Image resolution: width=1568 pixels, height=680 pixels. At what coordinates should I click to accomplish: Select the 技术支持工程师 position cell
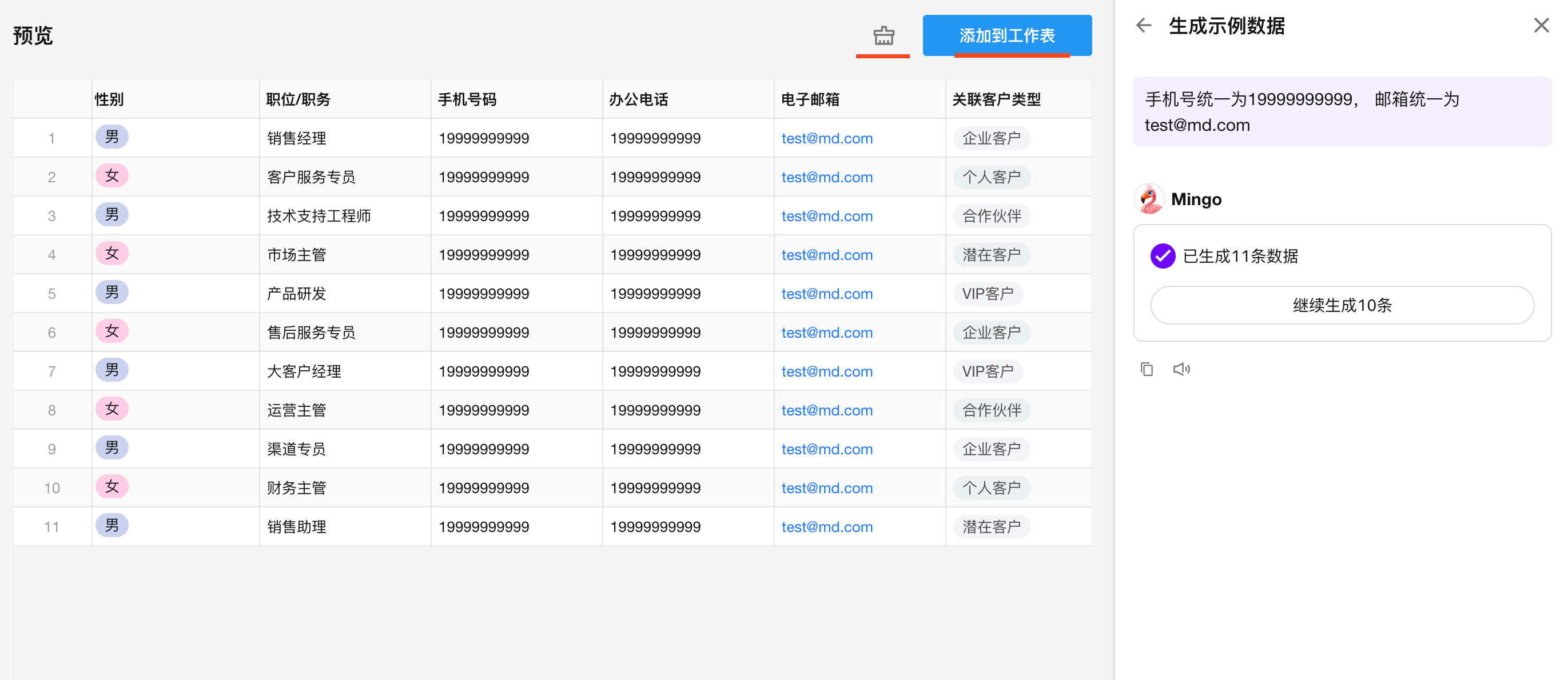click(319, 216)
